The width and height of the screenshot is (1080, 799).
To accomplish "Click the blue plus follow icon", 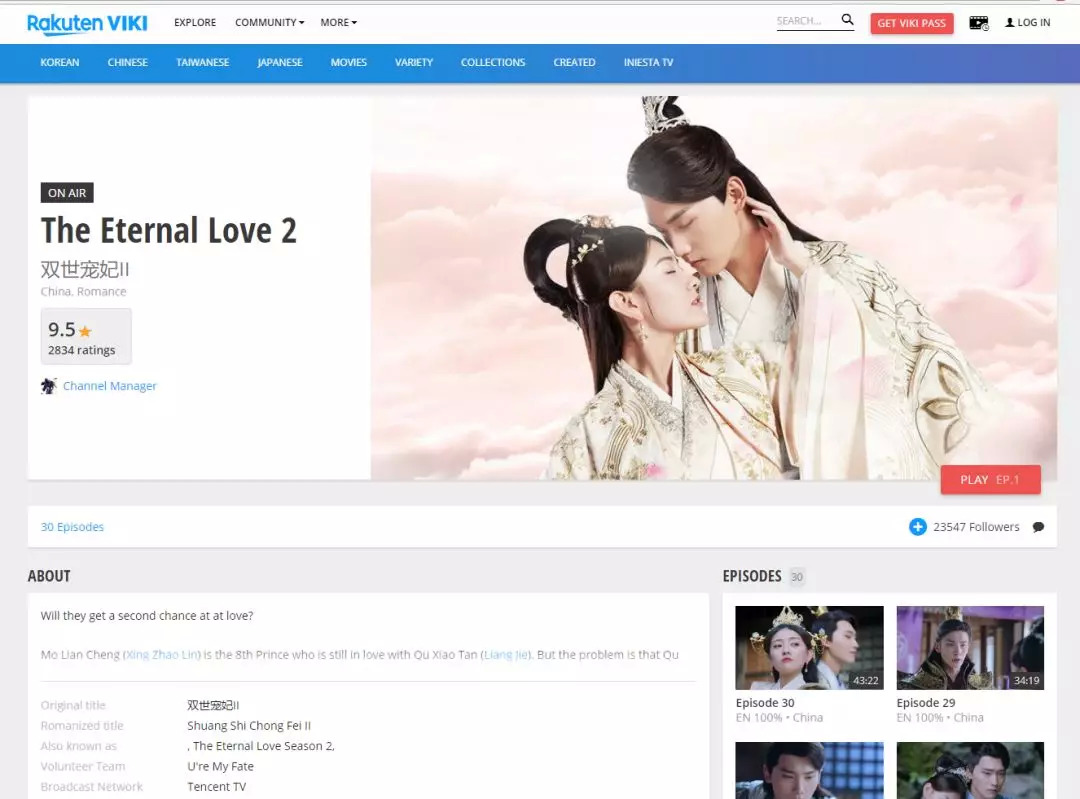I will coord(917,527).
